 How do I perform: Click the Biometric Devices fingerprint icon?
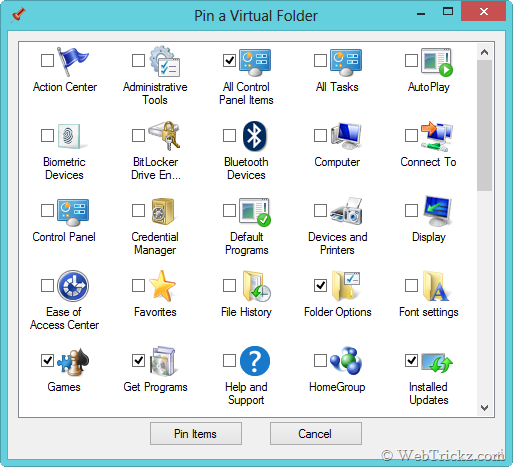coord(69,136)
